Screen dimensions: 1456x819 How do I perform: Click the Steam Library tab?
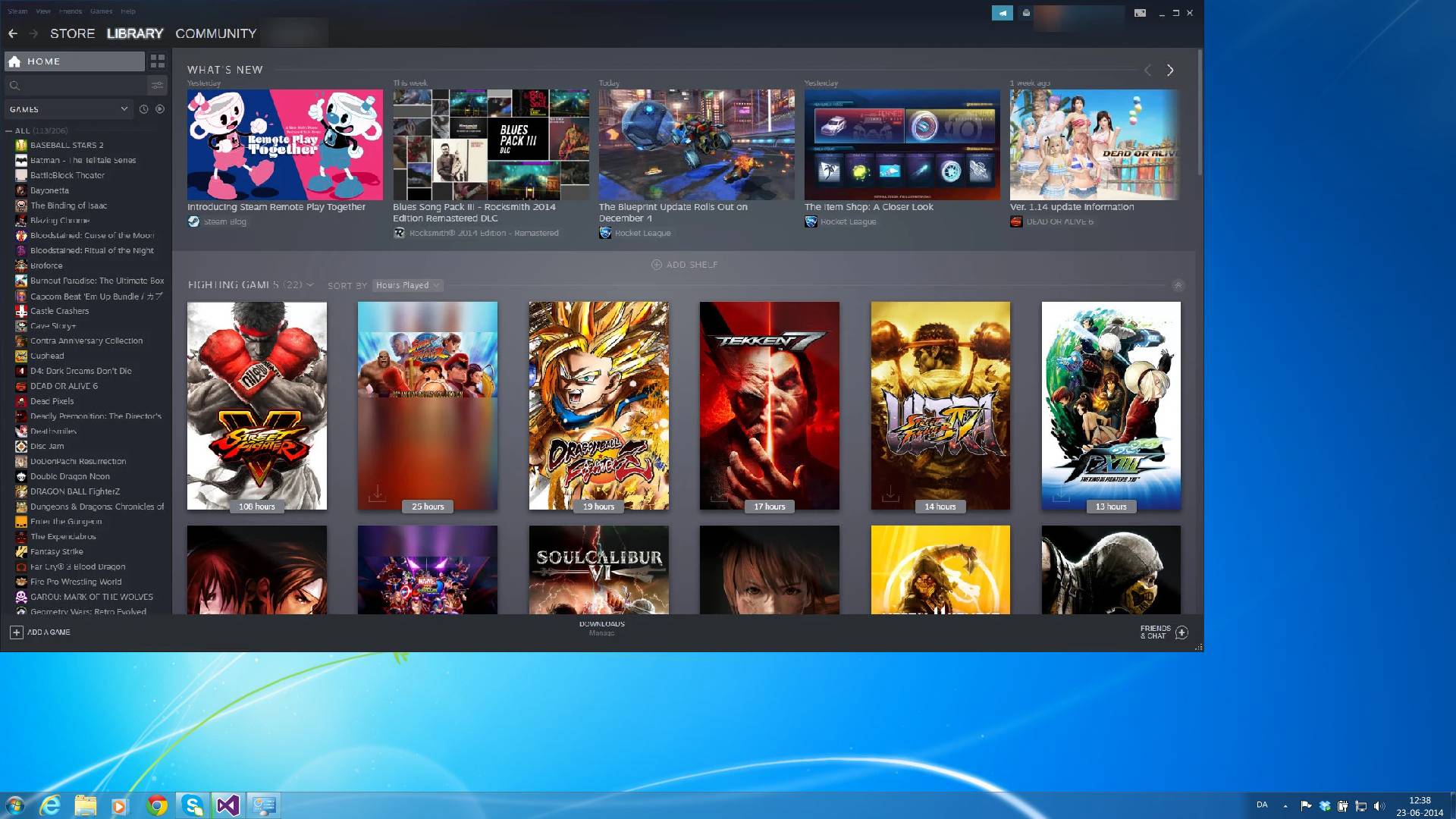tap(135, 33)
